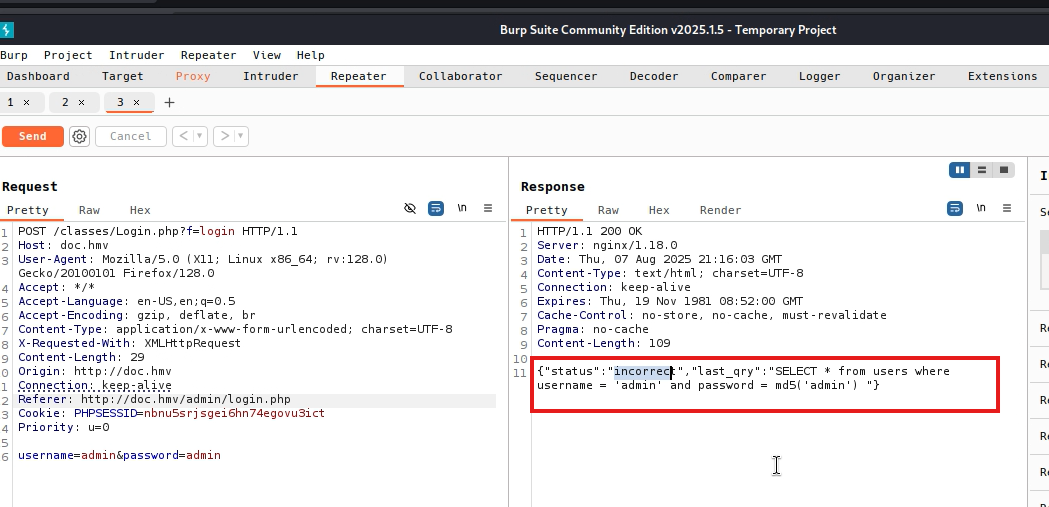Show Request in Pretty view
Viewport: 1049px width, 507px height.
[x=27, y=210]
